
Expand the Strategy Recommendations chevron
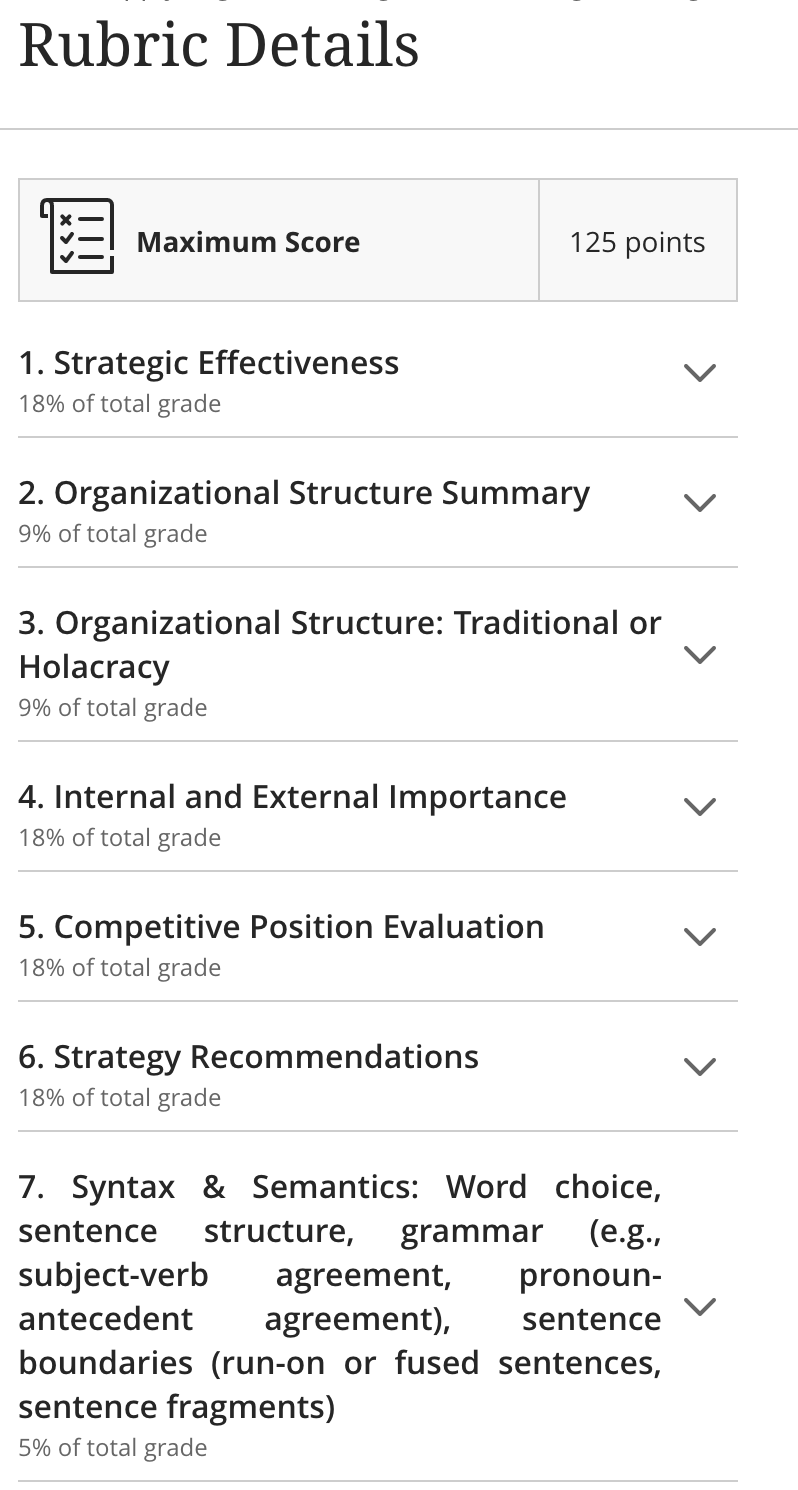[x=700, y=1067]
